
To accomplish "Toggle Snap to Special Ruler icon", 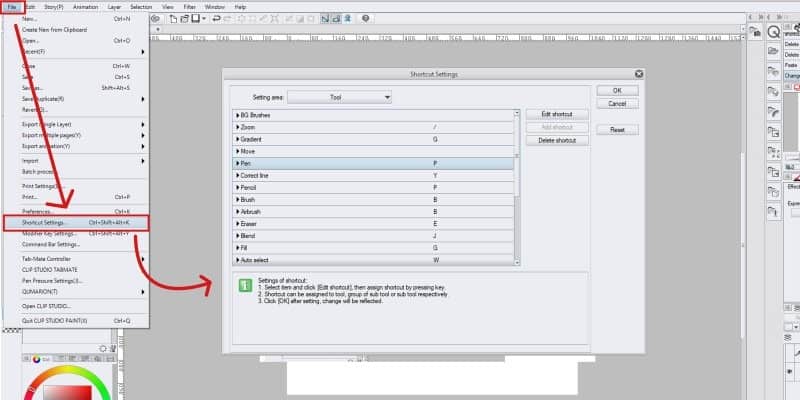I will (336, 18).
